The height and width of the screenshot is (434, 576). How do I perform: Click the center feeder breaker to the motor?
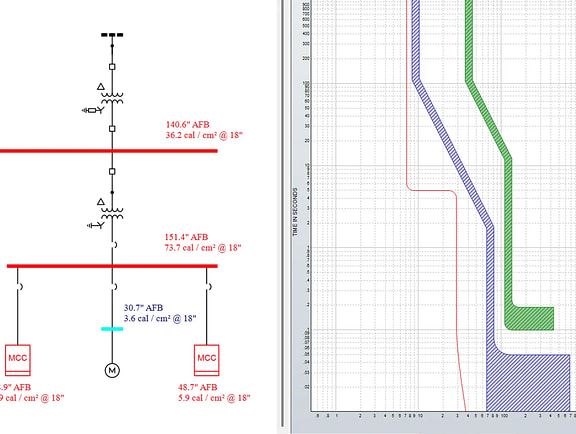point(114,286)
